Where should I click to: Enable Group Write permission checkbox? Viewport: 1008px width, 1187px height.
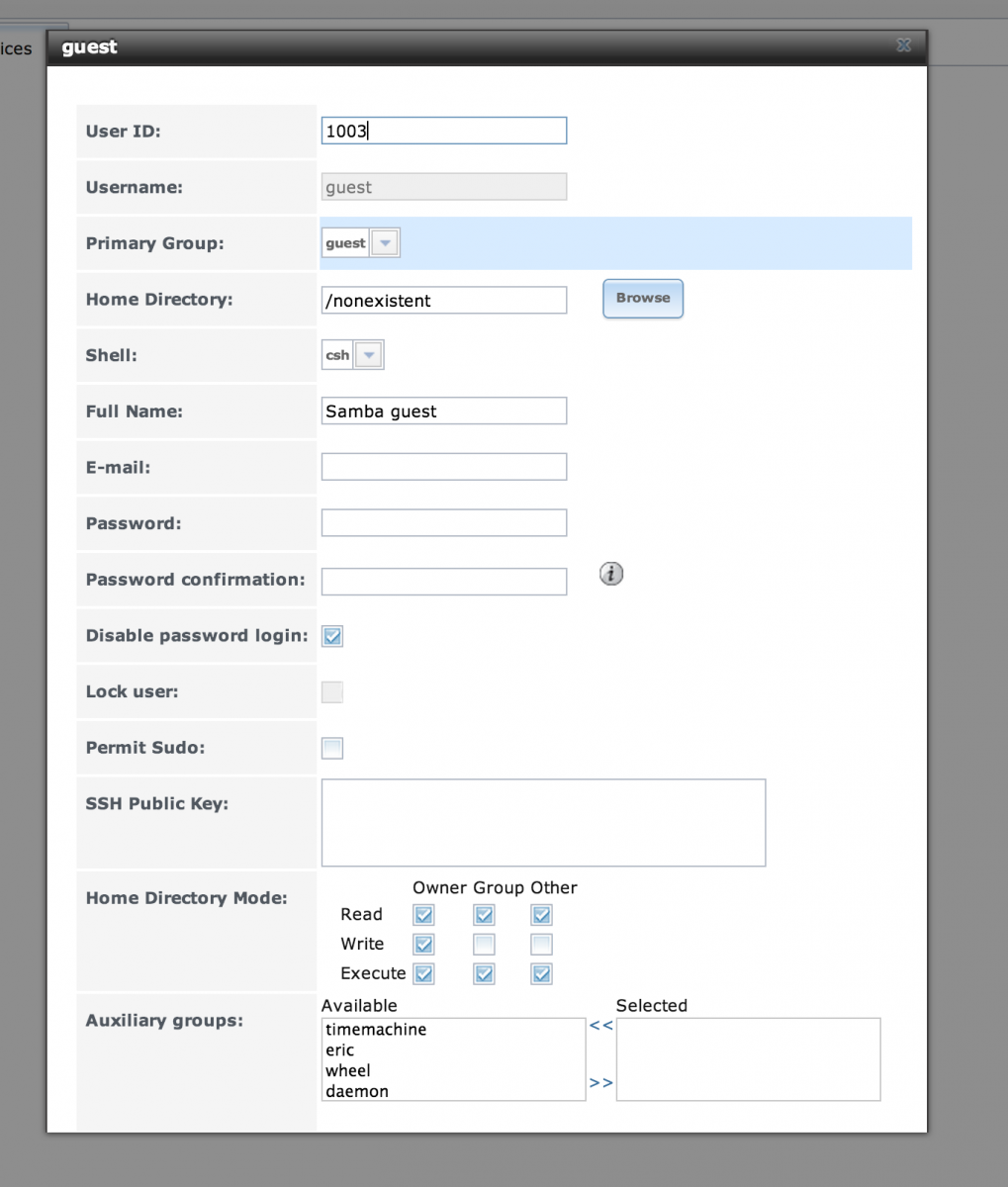484,945
